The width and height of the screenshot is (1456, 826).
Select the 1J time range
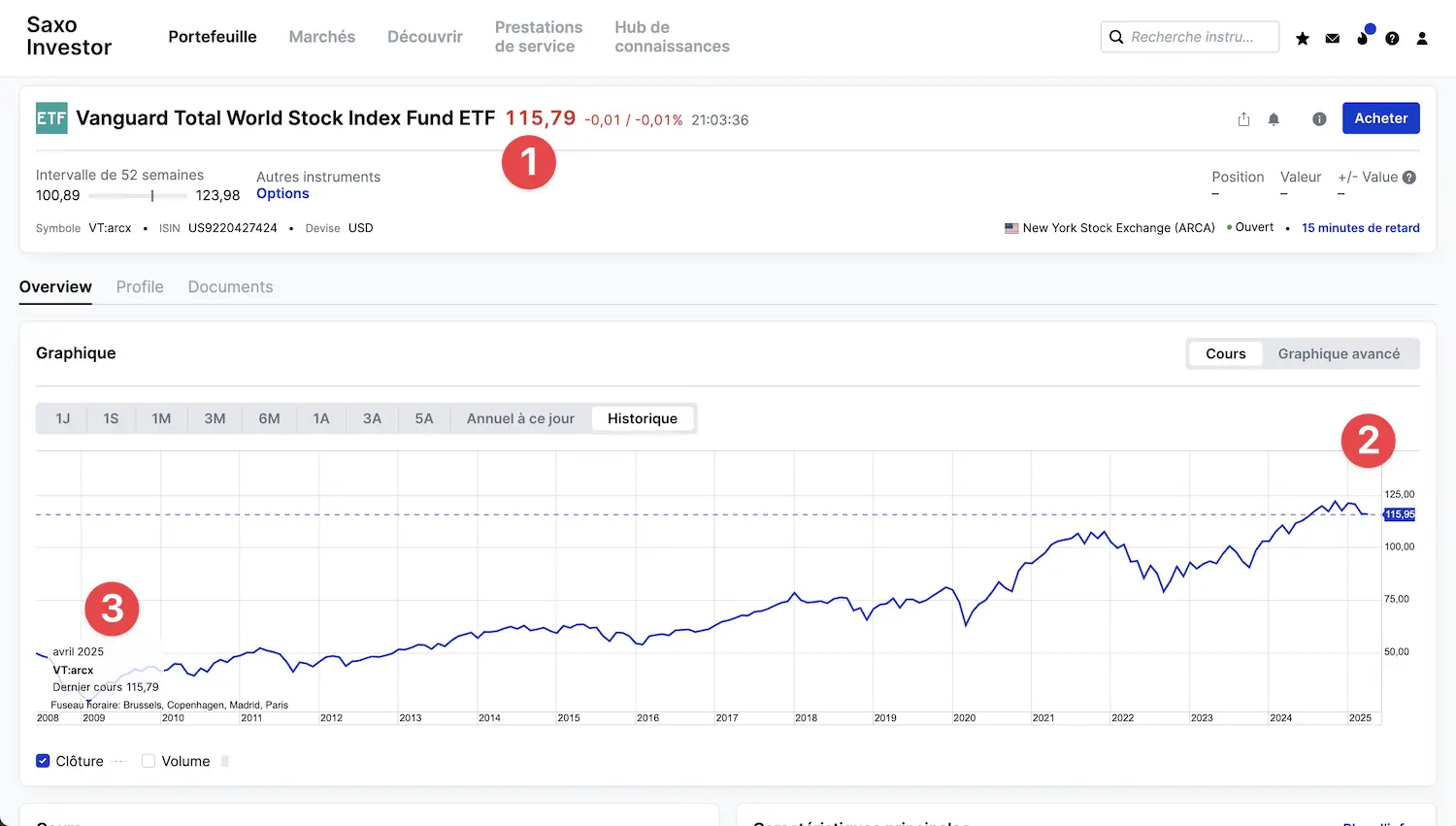tap(63, 418)
